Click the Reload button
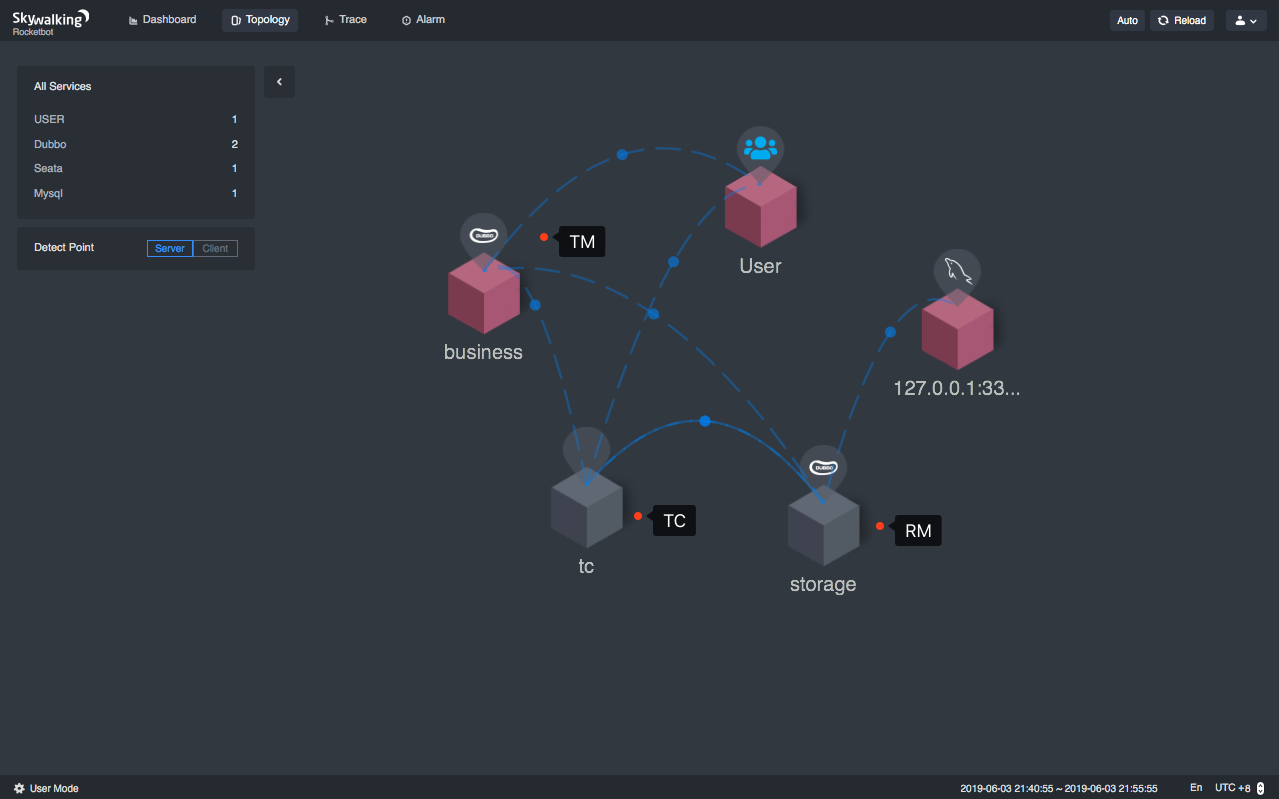Viewport: 1279px width, 799px height. point(1182,20)
